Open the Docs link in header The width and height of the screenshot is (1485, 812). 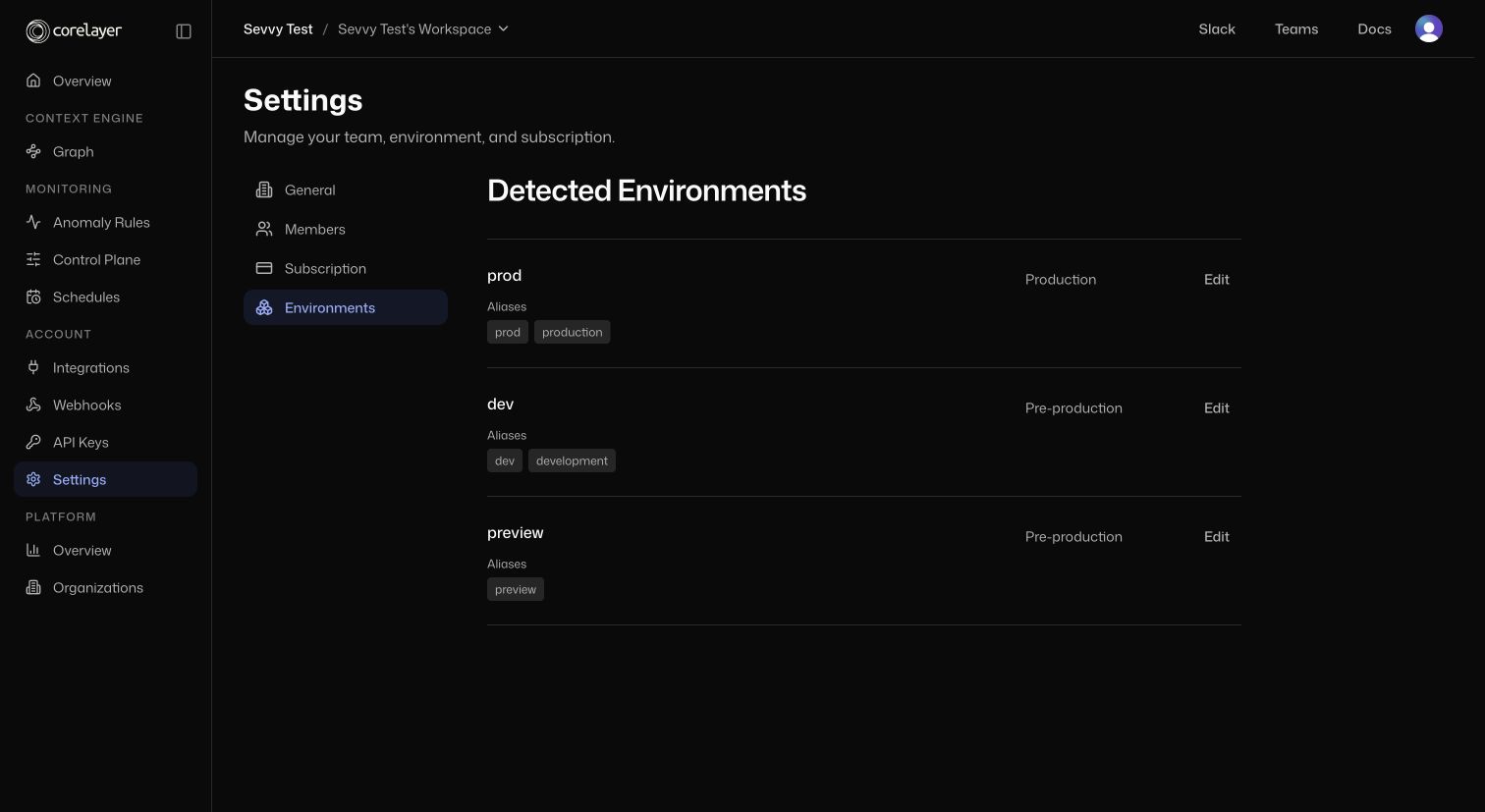click(x=1374, y=28)
